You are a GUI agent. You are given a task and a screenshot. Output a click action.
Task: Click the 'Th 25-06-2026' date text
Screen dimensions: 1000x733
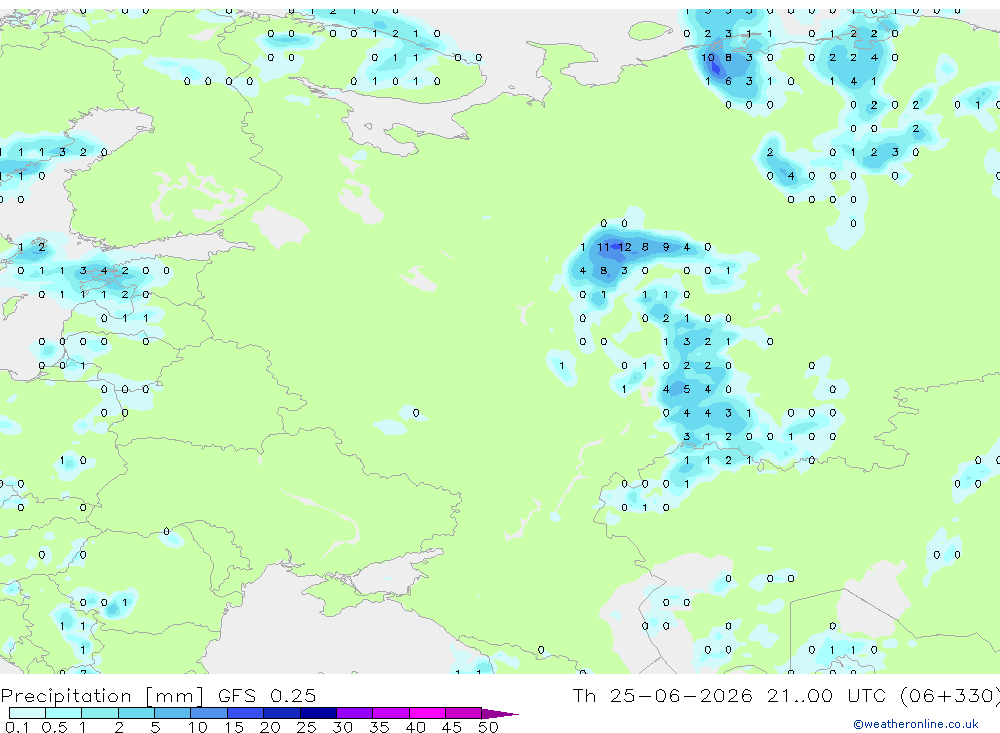[x=662, y=695]
